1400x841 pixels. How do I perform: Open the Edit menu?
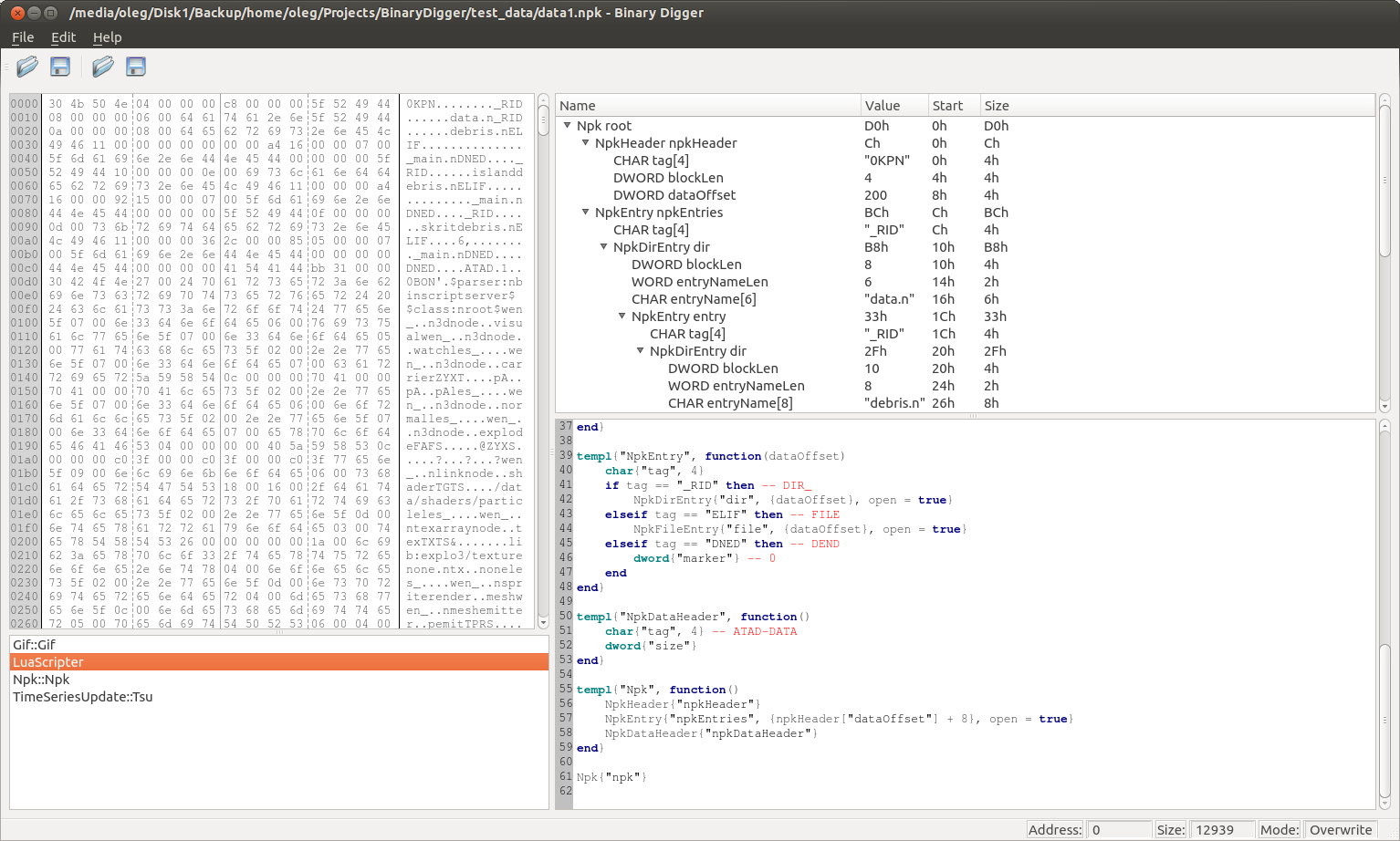click(x=63, y=37)
